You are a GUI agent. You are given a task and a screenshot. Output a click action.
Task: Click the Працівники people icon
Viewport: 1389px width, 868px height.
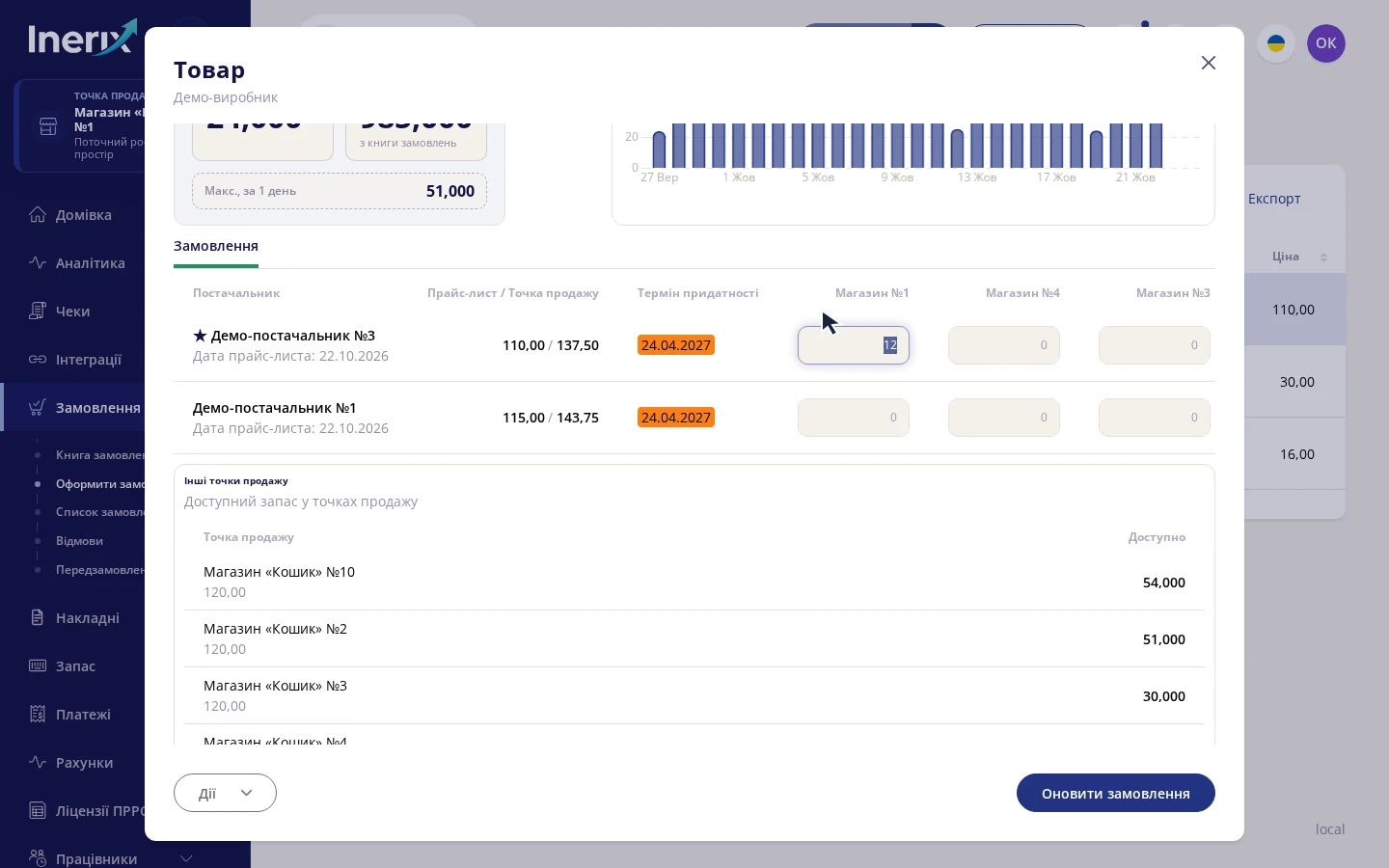click(38, 858)
